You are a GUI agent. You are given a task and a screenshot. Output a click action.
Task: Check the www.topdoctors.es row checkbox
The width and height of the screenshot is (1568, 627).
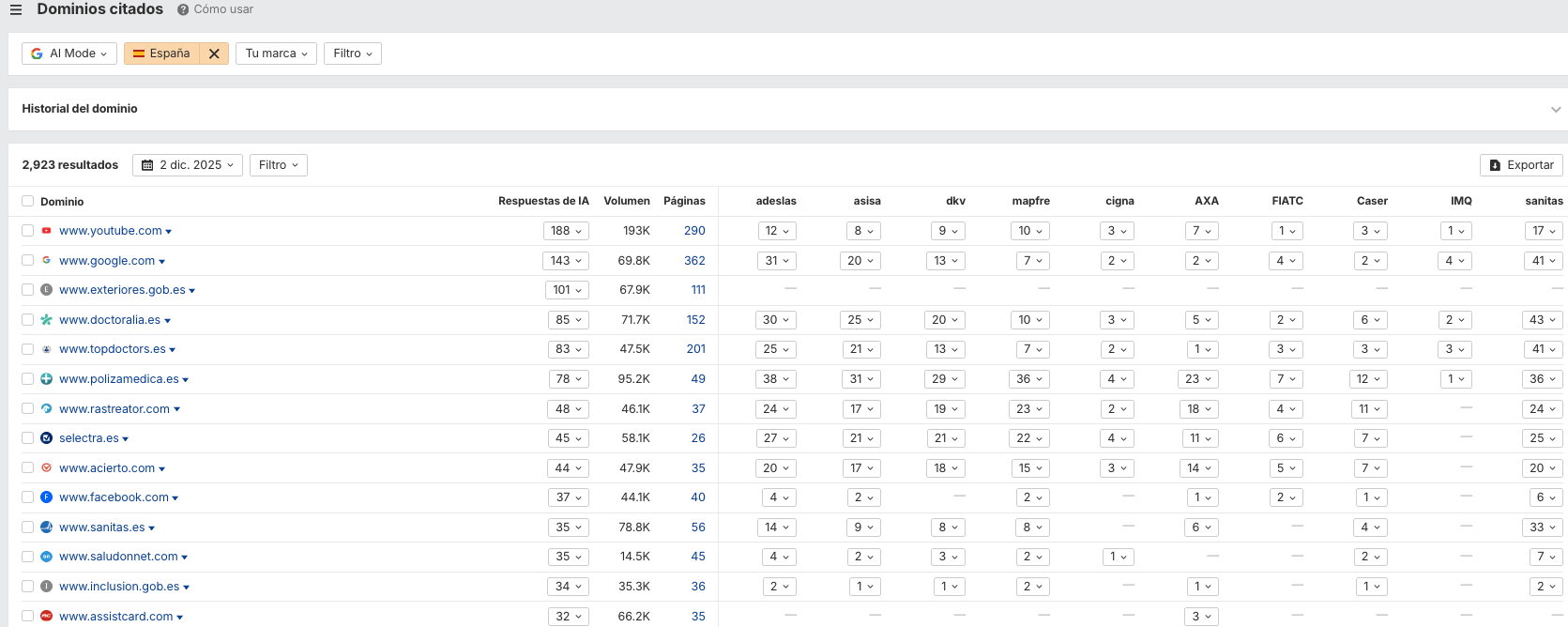point(27,349)
